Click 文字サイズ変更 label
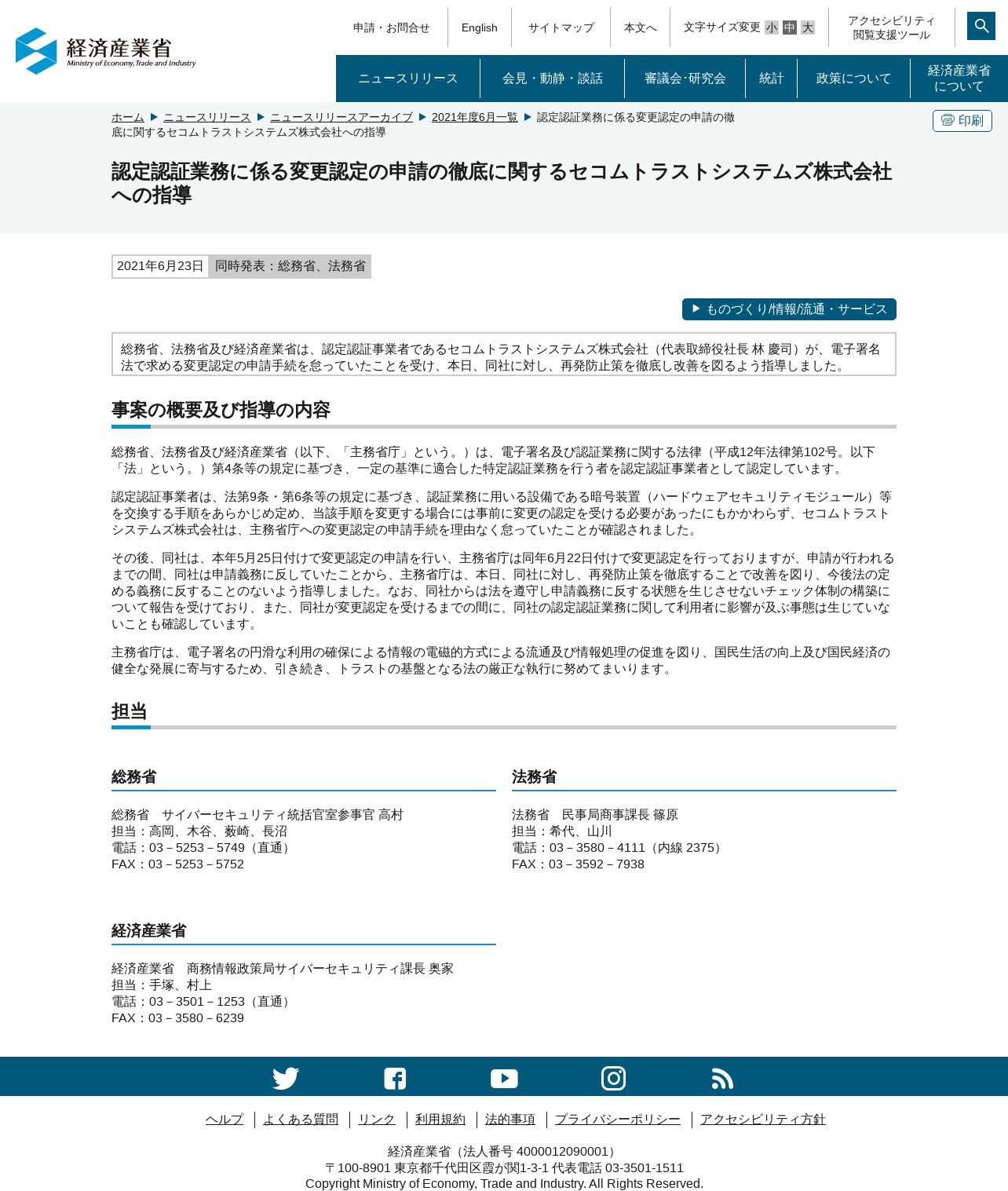This screenshot has width=1008, height=1191. 722,27
